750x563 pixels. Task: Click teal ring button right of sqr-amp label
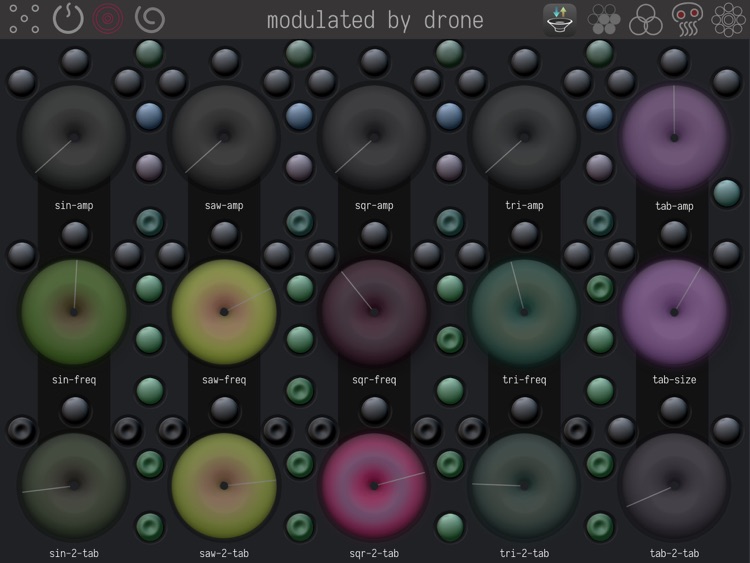[x=450, y=222]
